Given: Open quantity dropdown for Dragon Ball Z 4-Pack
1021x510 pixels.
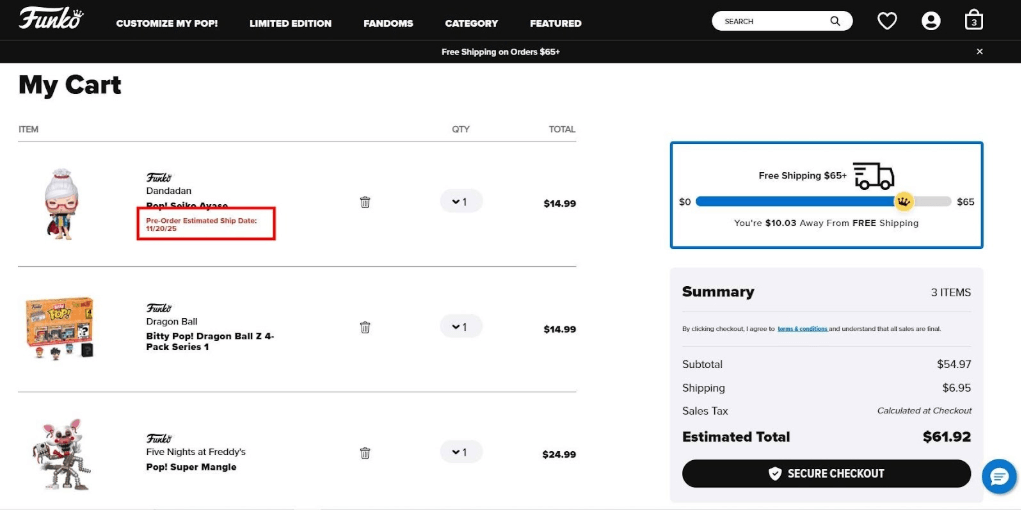Looking at the screenshot, I should click(461, 326).
